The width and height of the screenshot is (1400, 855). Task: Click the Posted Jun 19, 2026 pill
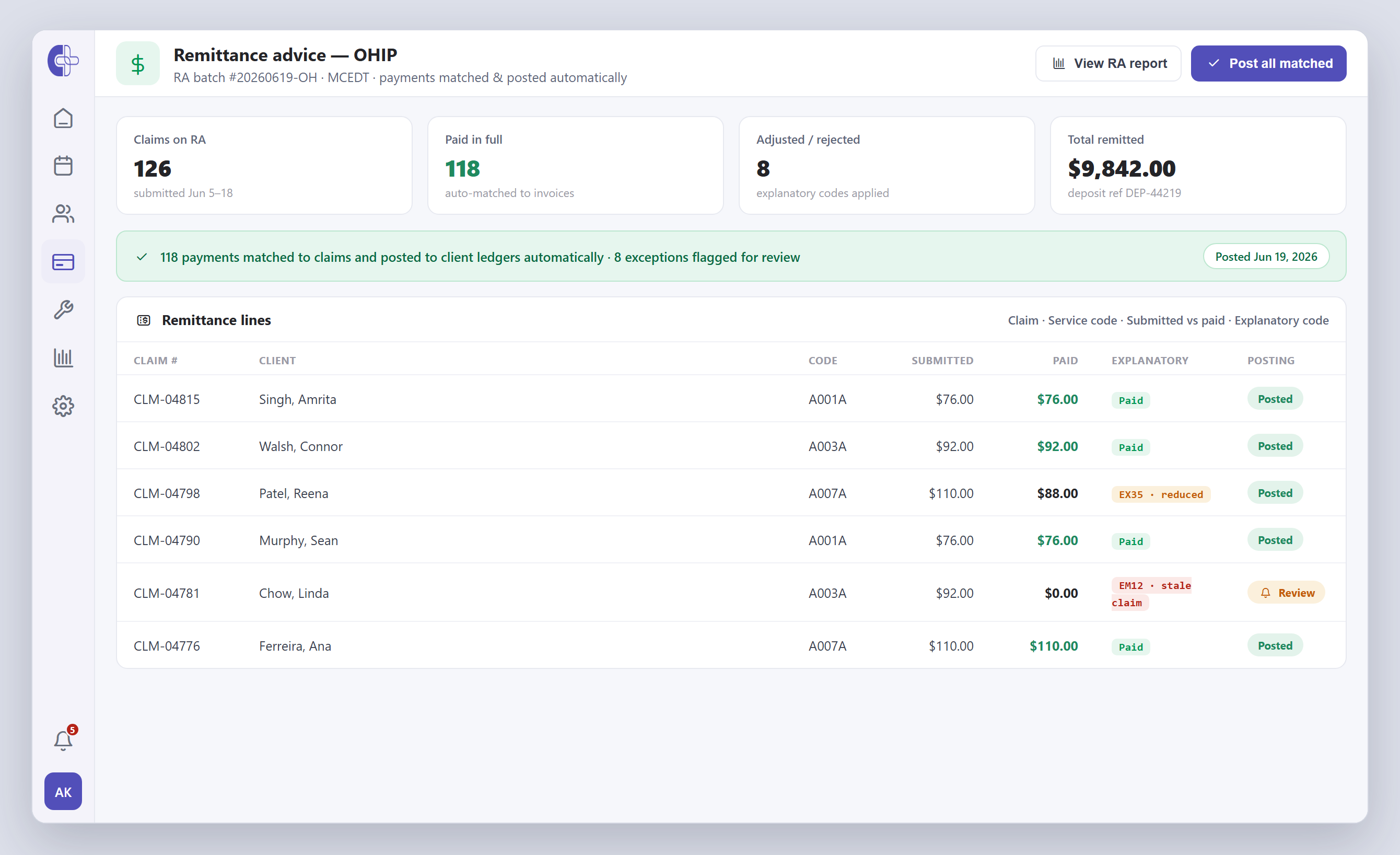coord(1266,257)
